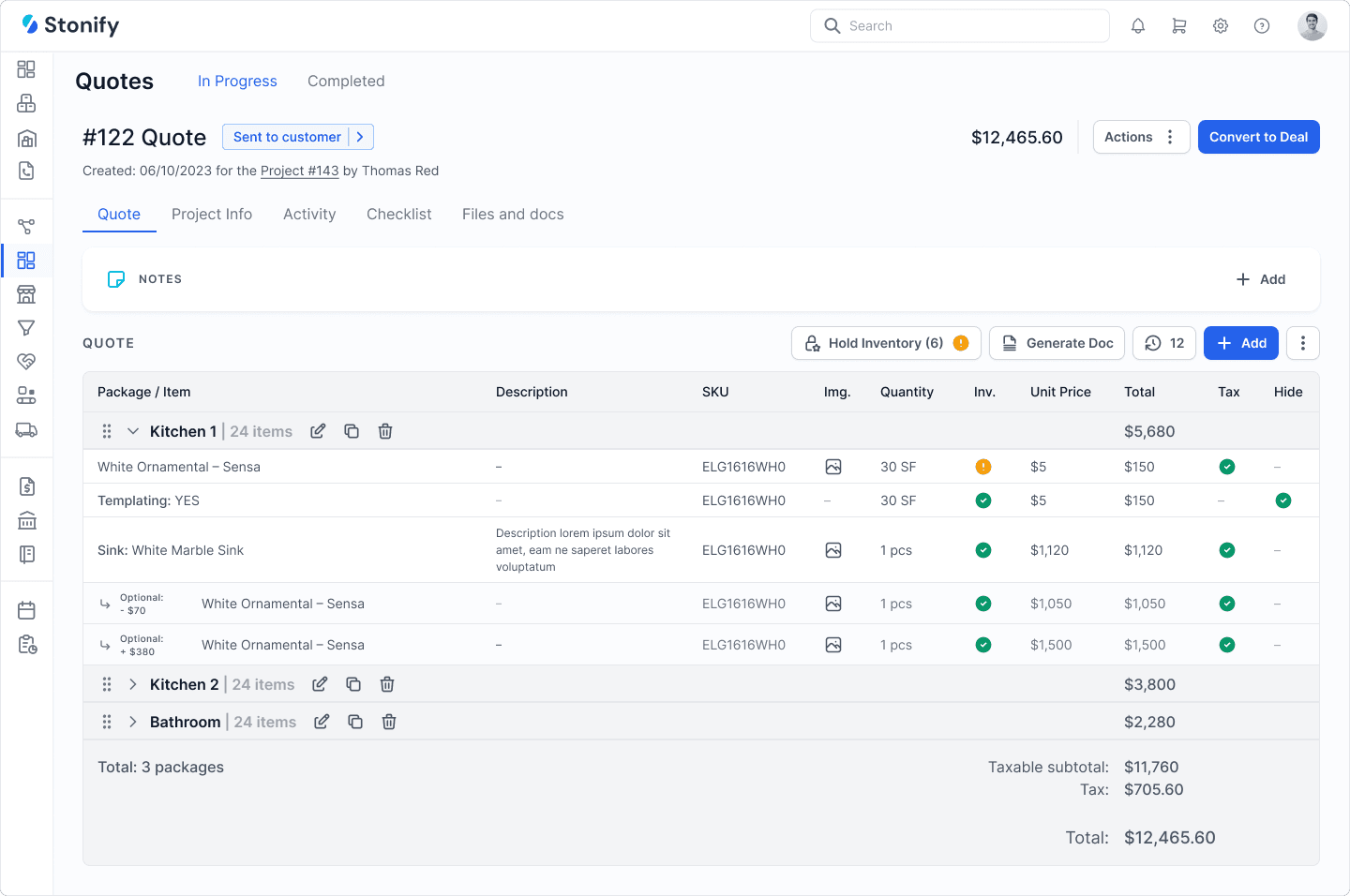This screenshot has height=896, width=1350.
Task: Click the Convert to Deal button
Action: coord(1259,137)
